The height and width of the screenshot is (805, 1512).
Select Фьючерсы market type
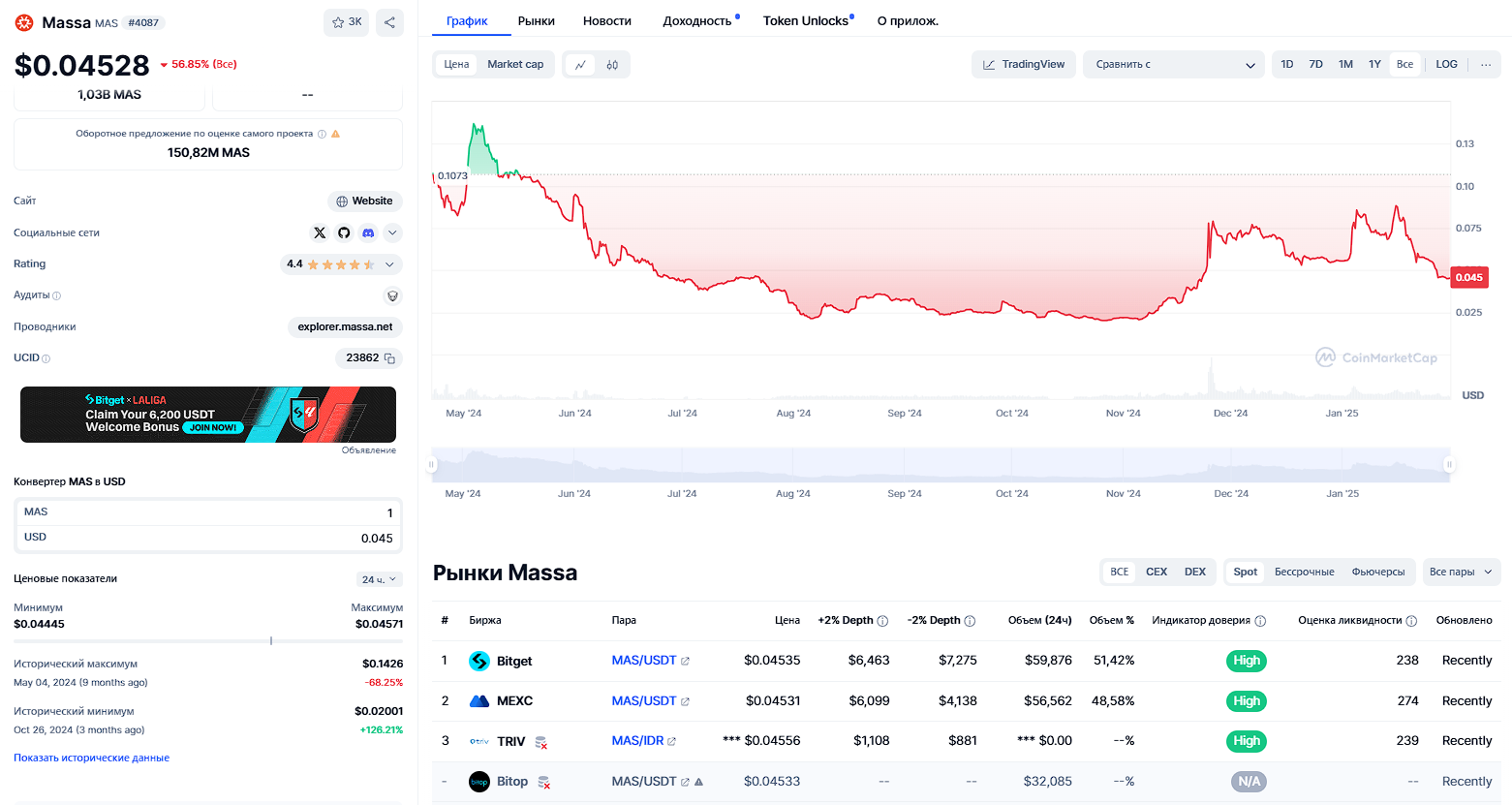tap(1378, 573)
